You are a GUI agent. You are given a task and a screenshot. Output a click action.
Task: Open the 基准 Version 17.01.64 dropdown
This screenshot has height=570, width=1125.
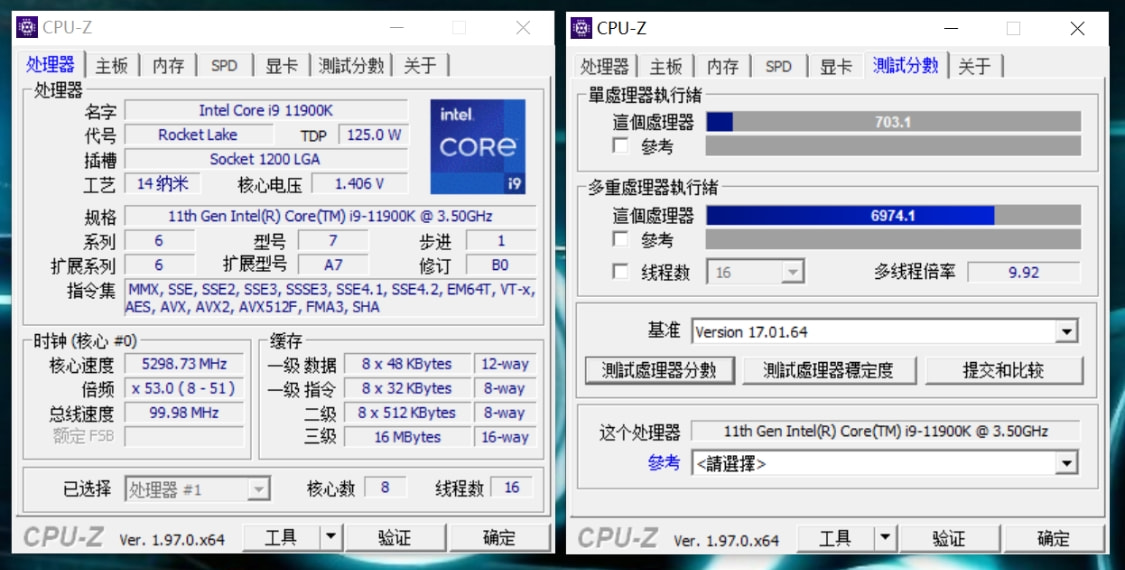pyautogui.click(x=1066, y=332)
